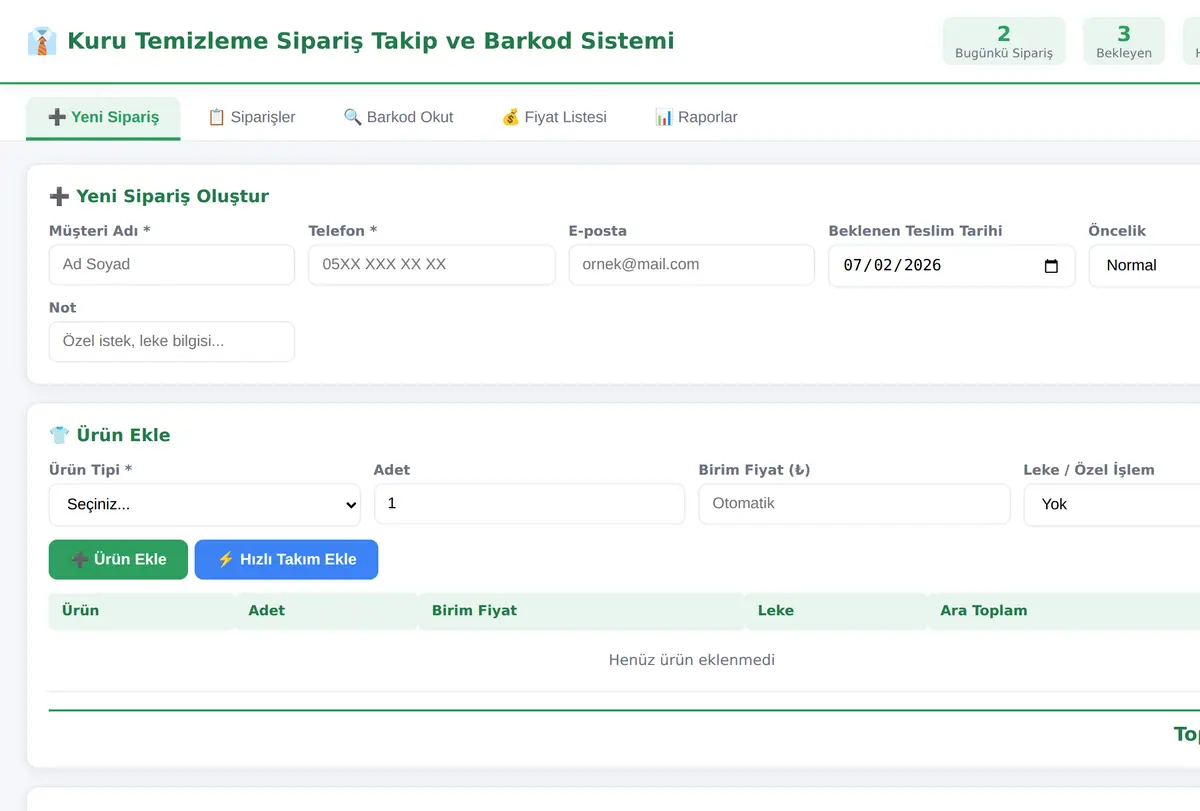Click the E-posta input field
This screenshot has height=811, width=1200.
[x=692, y=265]
